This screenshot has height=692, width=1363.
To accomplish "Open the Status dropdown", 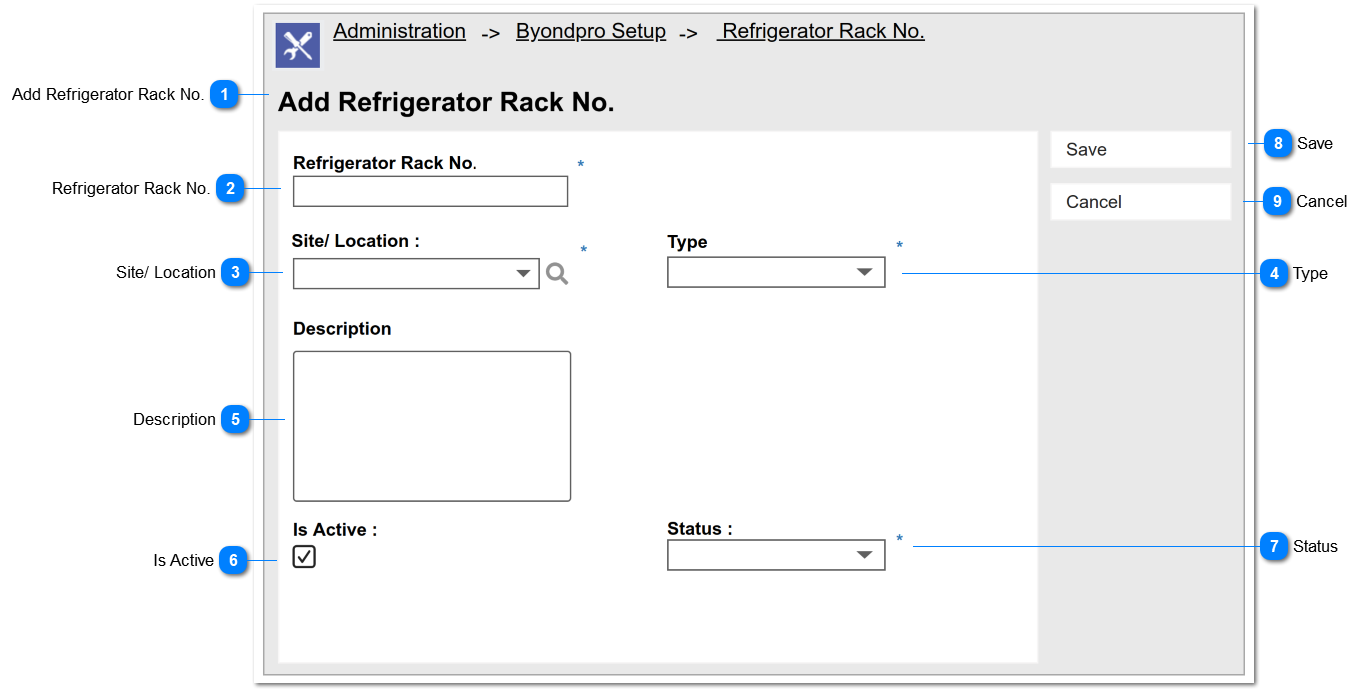I will 776,555.
